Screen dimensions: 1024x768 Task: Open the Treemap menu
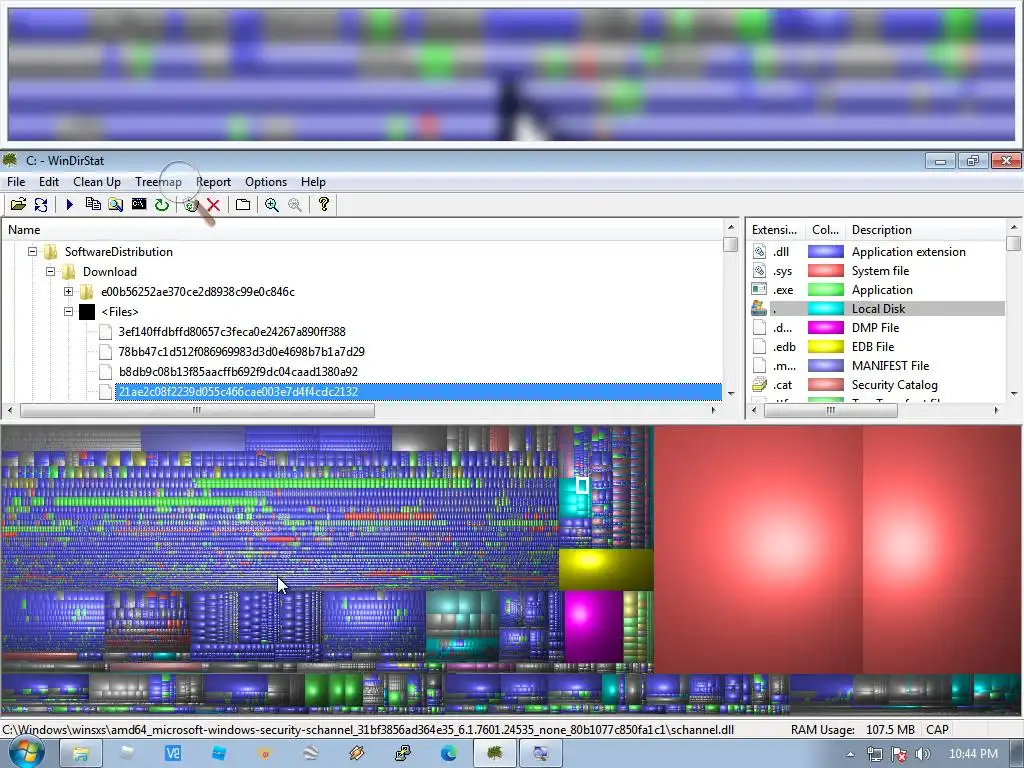tap(158, 182)
